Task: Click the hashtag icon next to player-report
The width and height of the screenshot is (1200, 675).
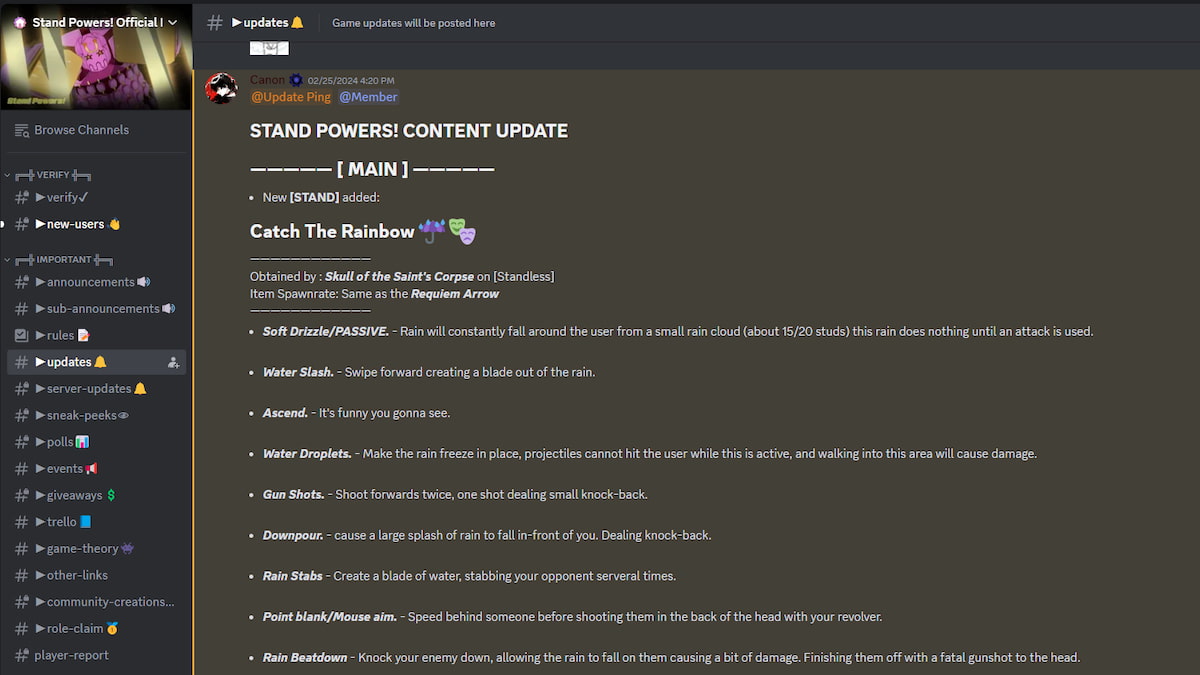Action: point(20,655)
